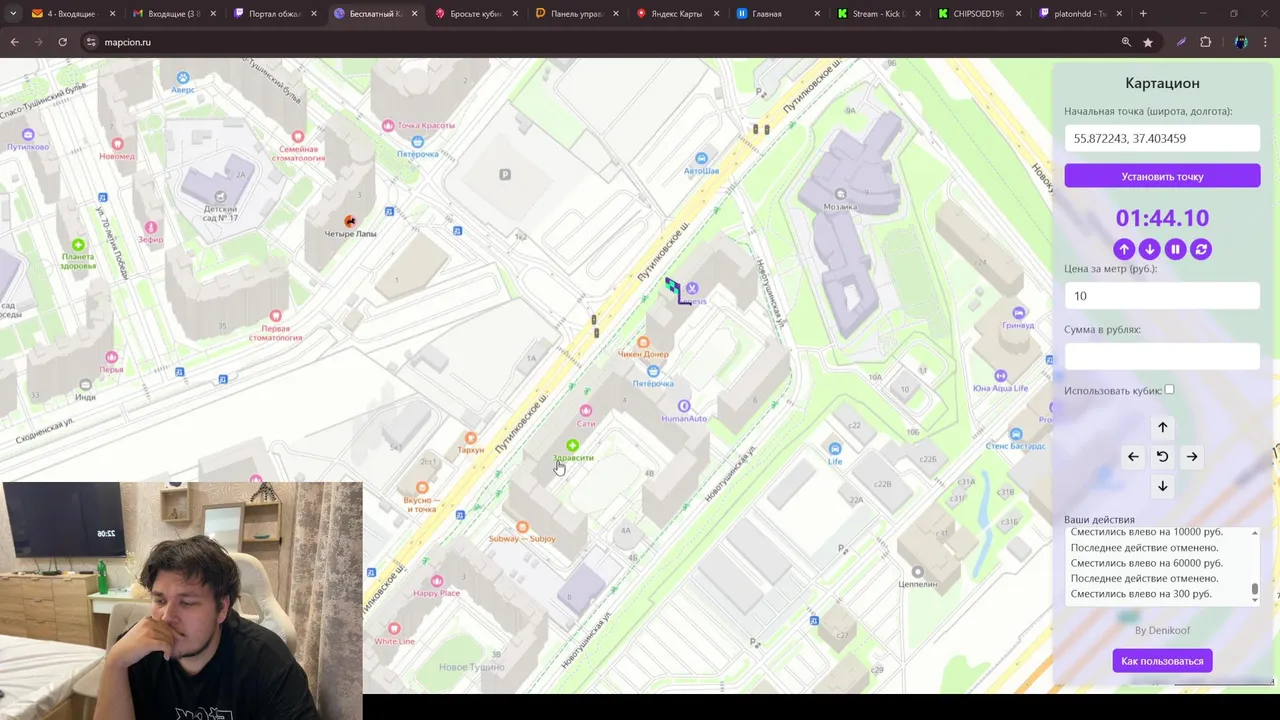
Task: Select log entry 'Сместились влево на 300 руб.'
Action: pos(1141,594)
